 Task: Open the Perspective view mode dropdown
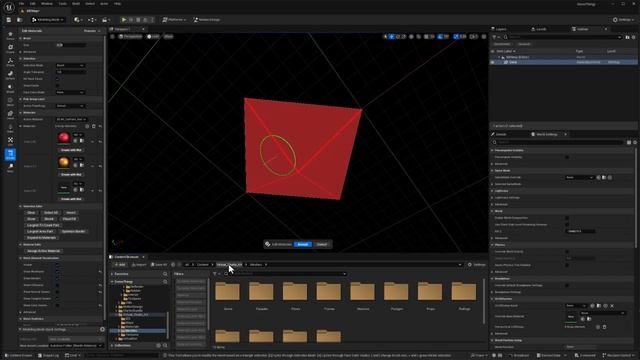tap(130, 36)
